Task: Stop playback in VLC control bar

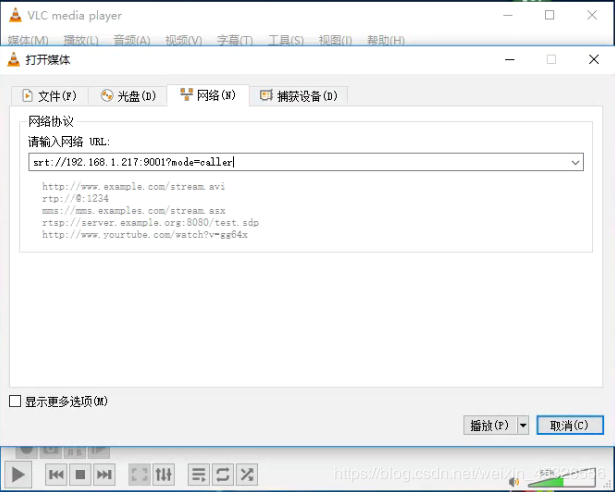Action: [80, 475]
